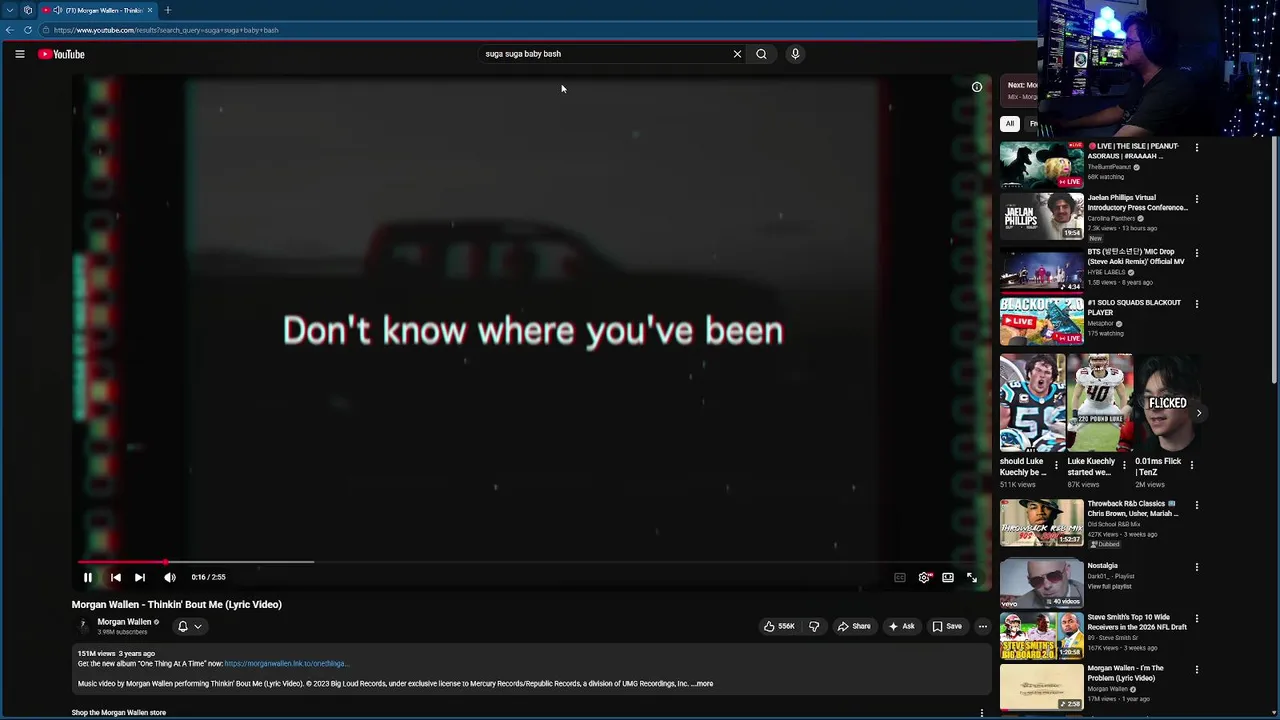This screenshot has height=720, width=1280.
Task: Open options for Throwback R&B Classics
Action: coord(1197,506)
